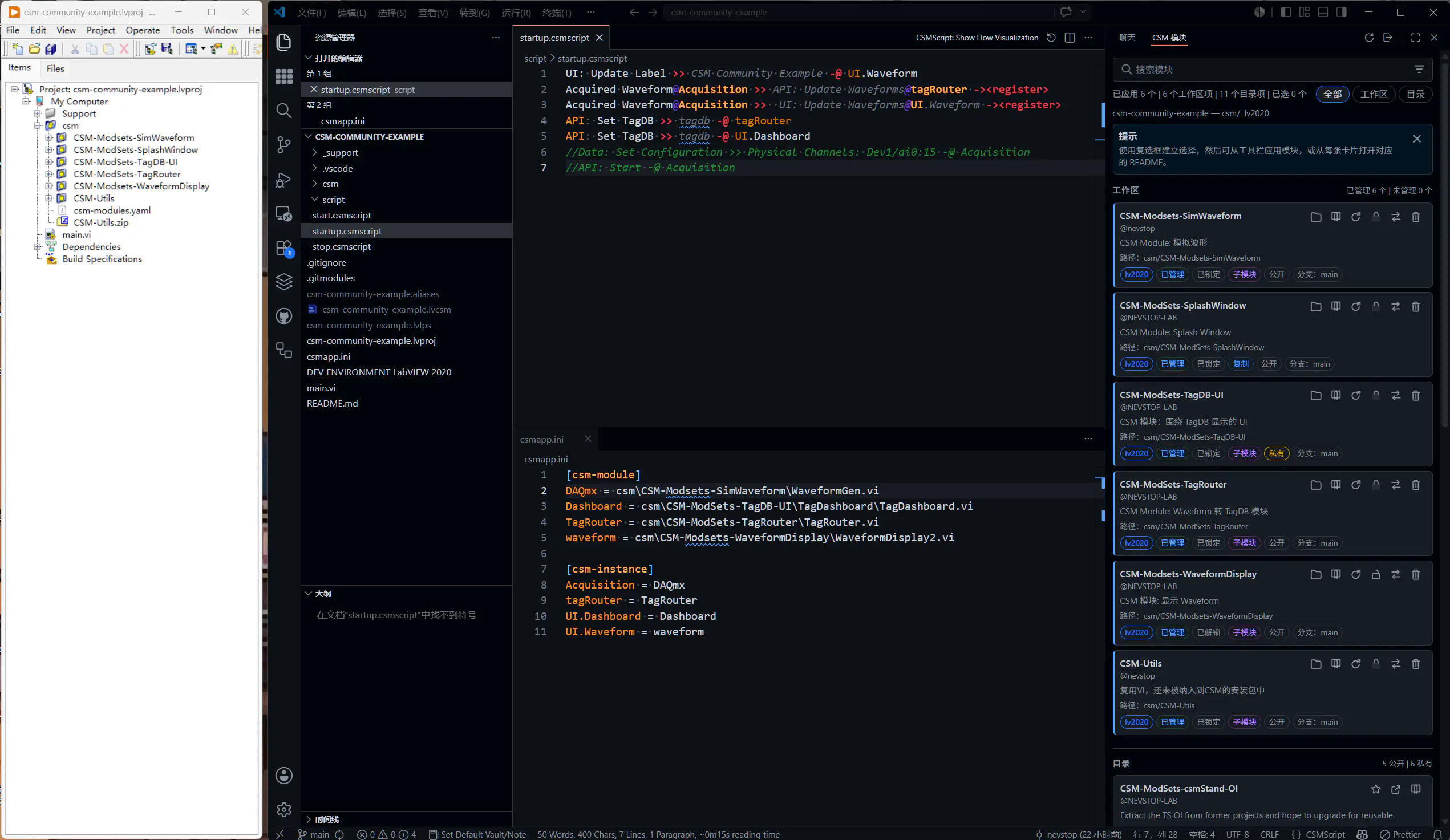Screen dimensions: 1450x840
Task: Select 全部 filter pill
Action: click(x=1332, y=94)
